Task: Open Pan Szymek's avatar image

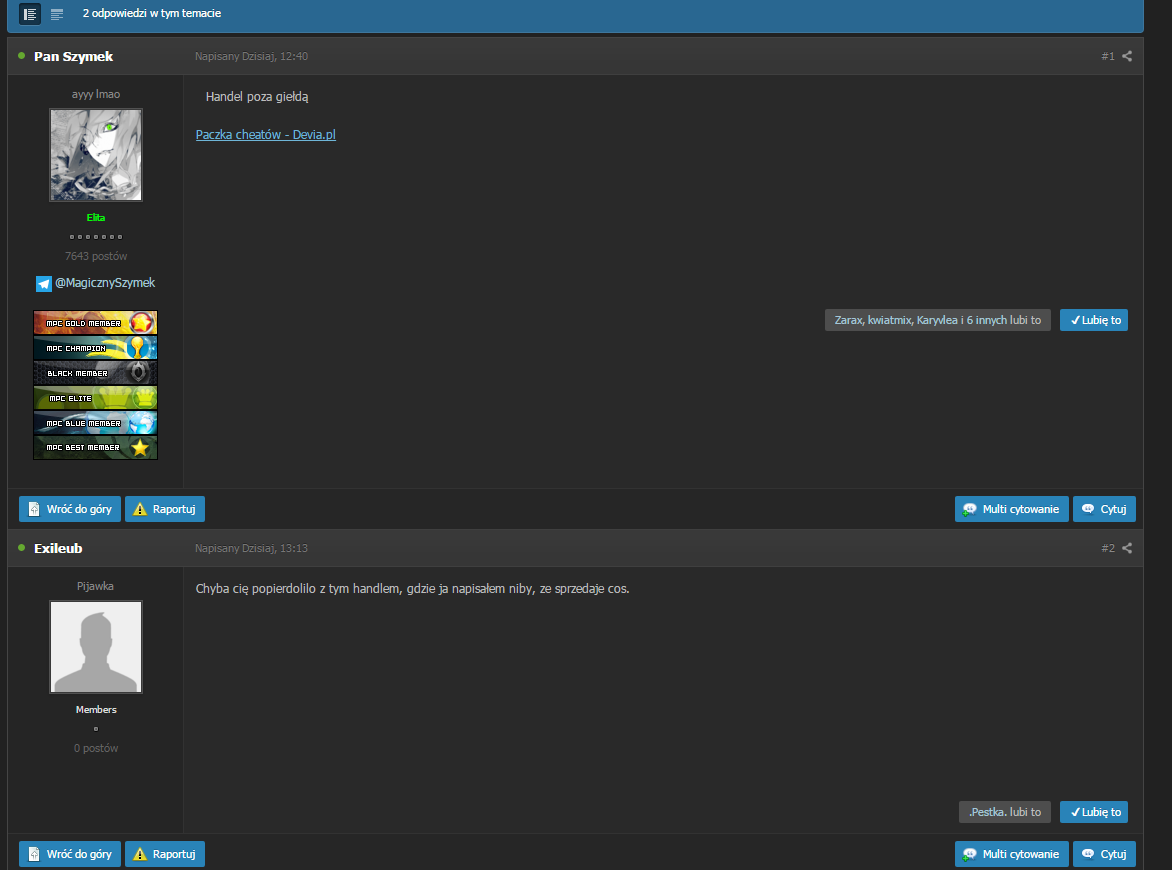Action: click(96, 155)
